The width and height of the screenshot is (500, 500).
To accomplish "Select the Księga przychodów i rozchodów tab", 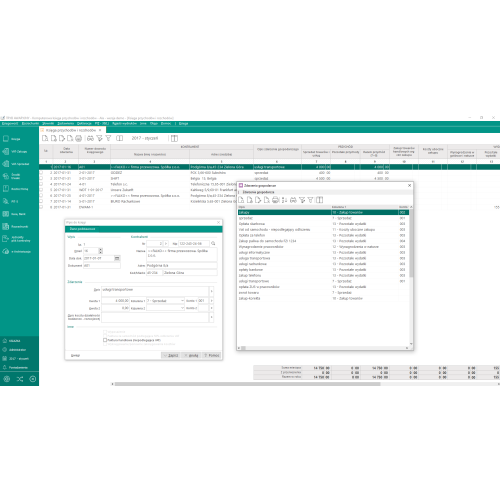I will coord(71,130).
